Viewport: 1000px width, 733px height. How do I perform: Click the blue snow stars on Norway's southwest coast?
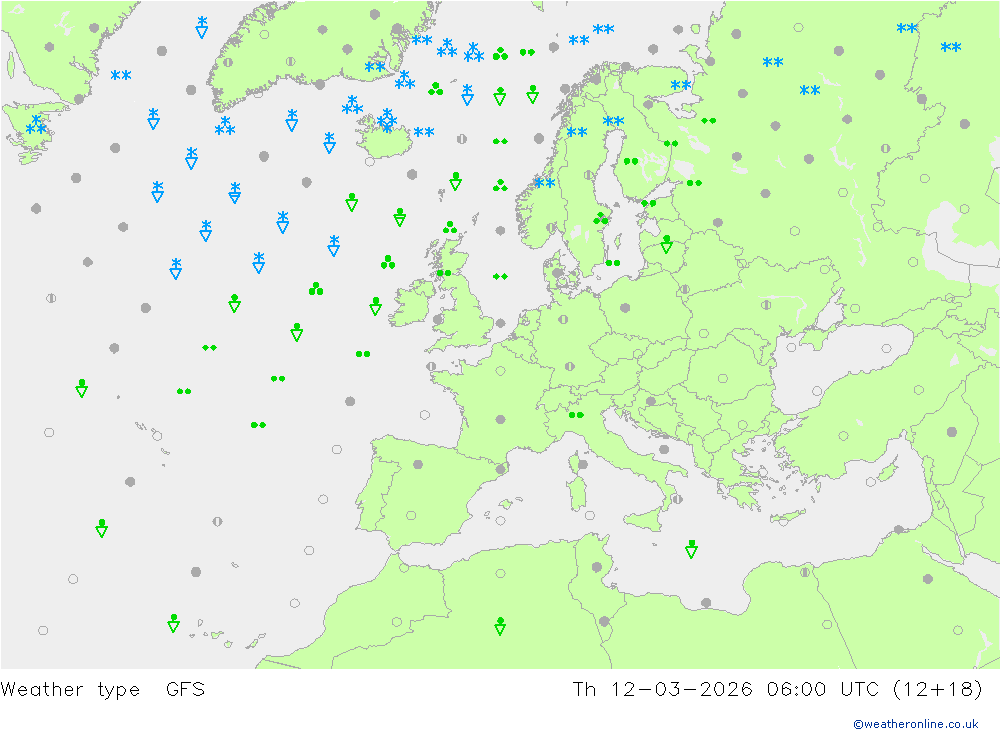point(545,183)
